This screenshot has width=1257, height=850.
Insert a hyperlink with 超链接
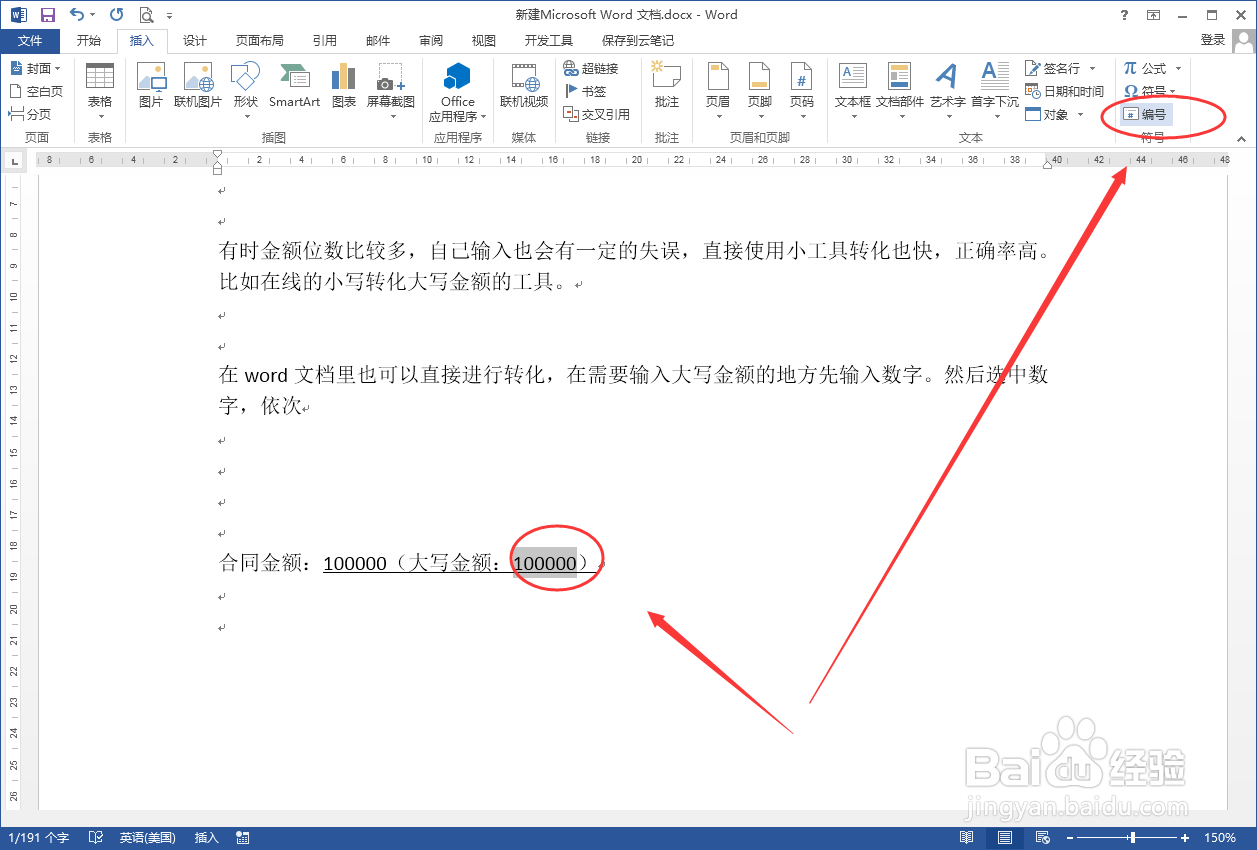pos(597,68)
